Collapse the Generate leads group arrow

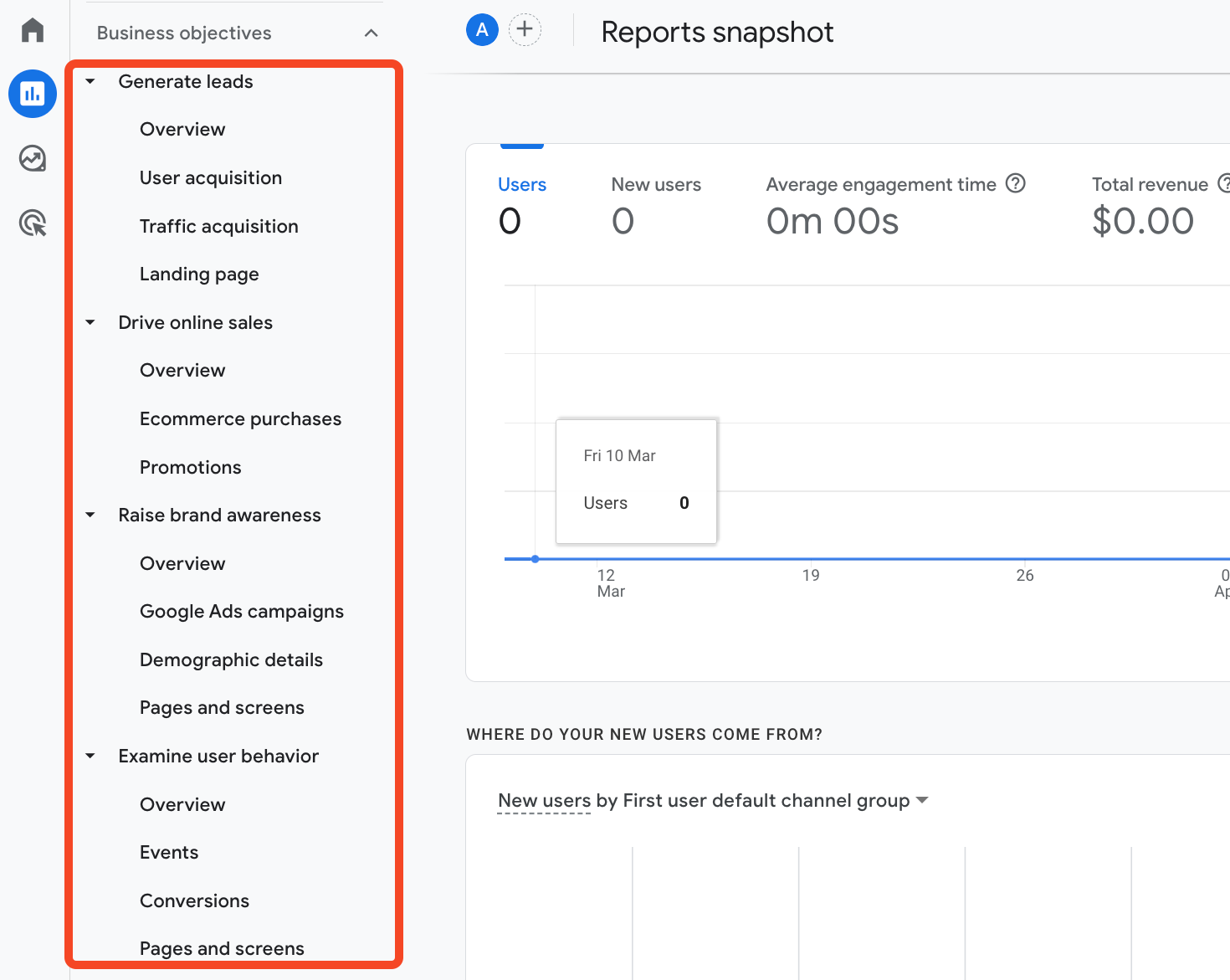pos(90,82)
